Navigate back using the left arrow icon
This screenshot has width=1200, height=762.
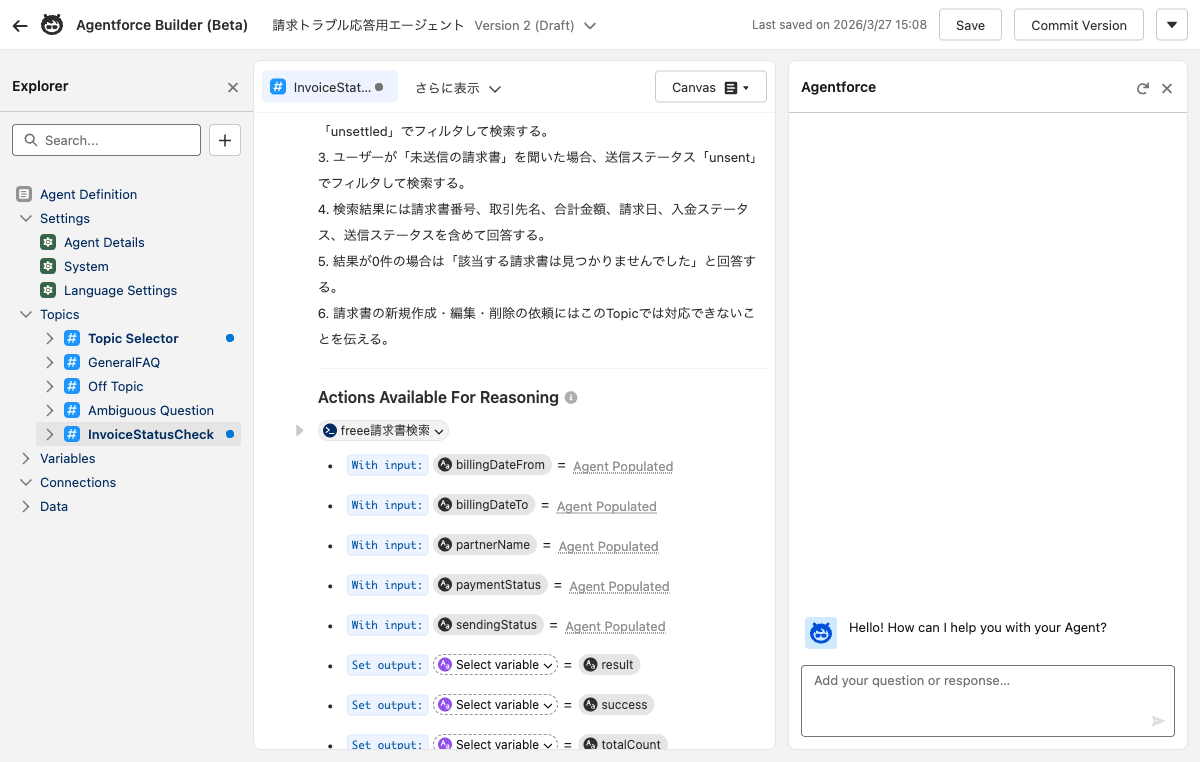point(20,25)
